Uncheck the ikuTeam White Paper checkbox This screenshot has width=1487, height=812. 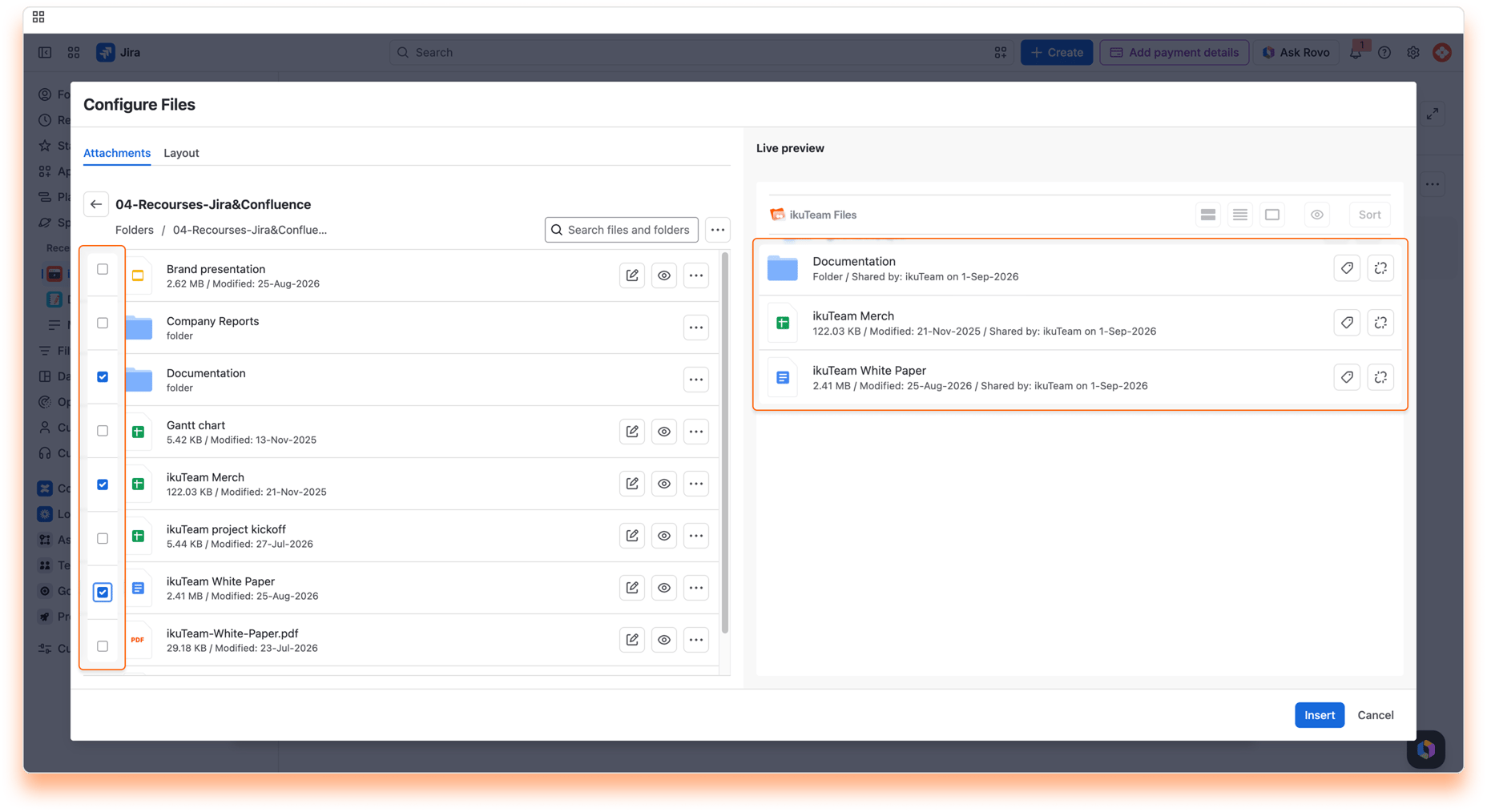pos(103,593)
